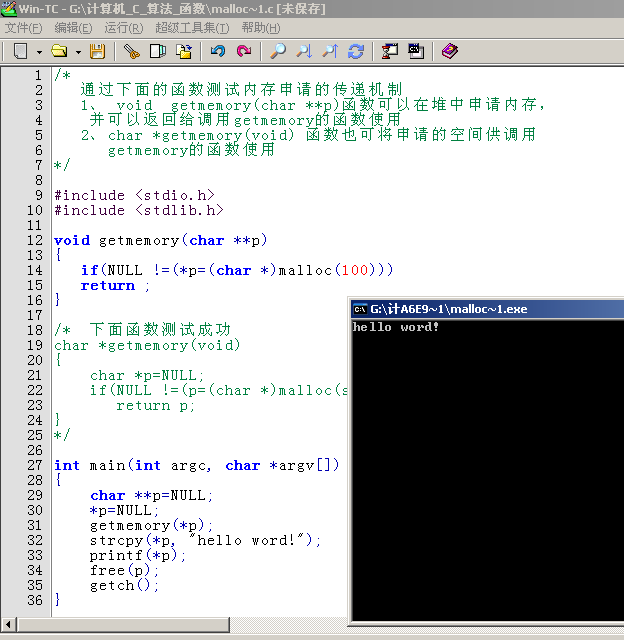Open the 帮助(H) menu
The height and width of the screenshot is (640, 624).
pos(261,28)
